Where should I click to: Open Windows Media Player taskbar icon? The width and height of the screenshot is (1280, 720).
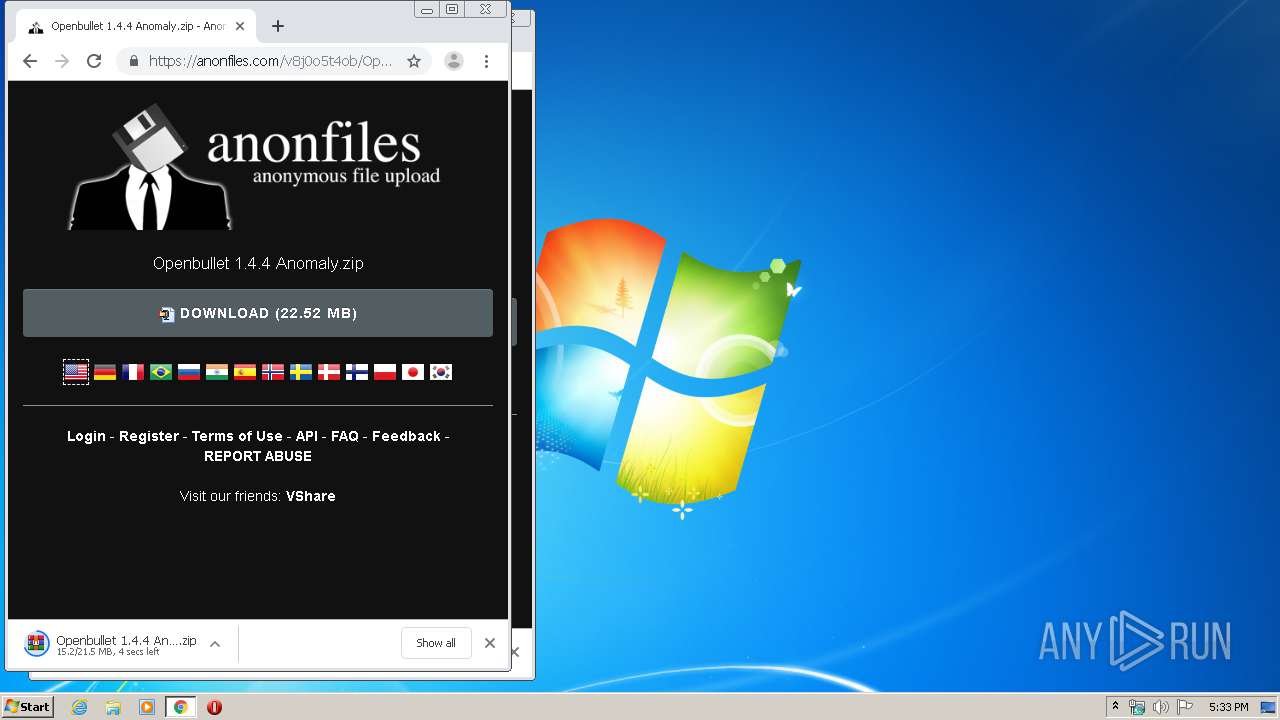pos(147,707)
